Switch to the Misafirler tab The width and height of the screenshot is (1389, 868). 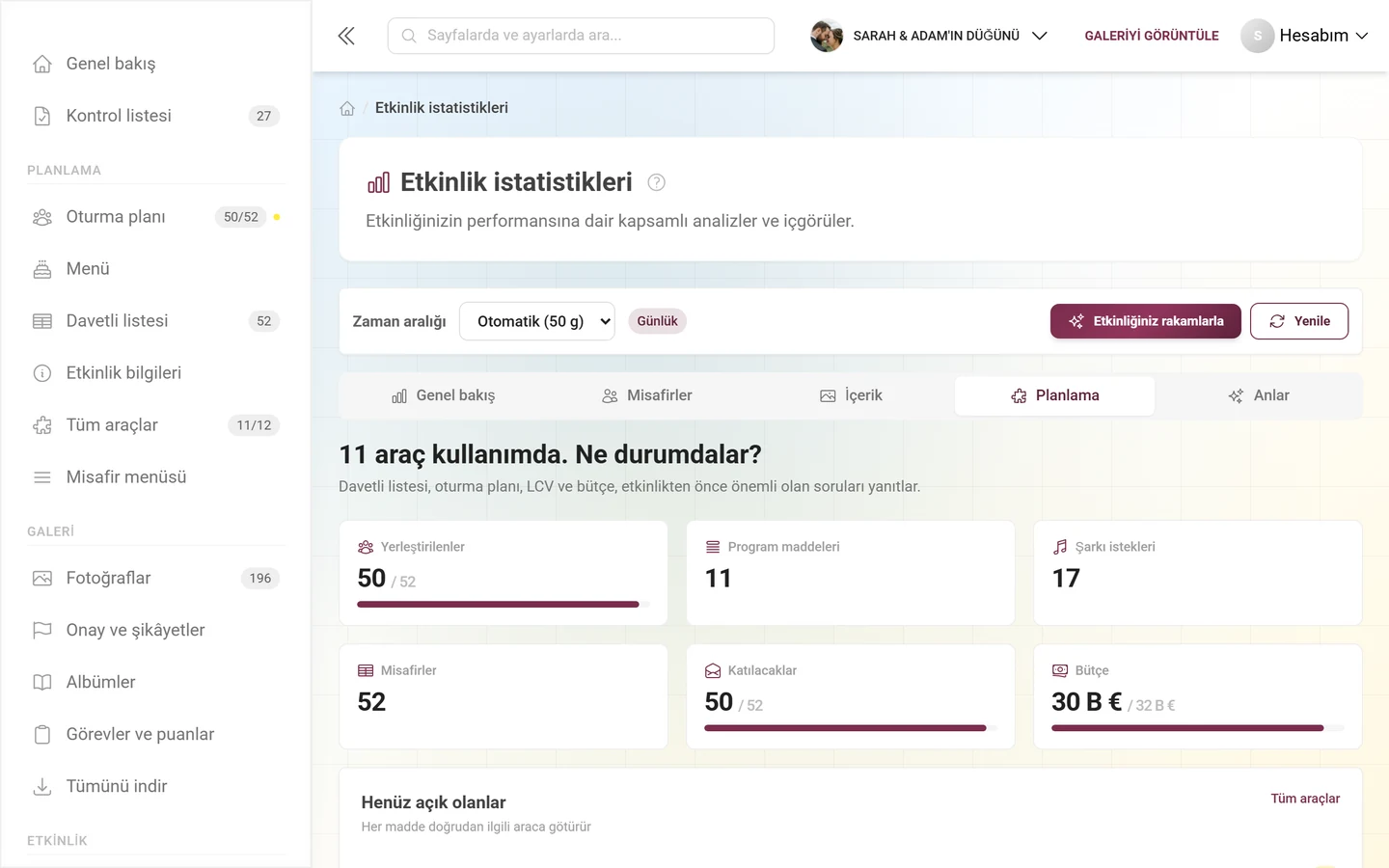646,395
